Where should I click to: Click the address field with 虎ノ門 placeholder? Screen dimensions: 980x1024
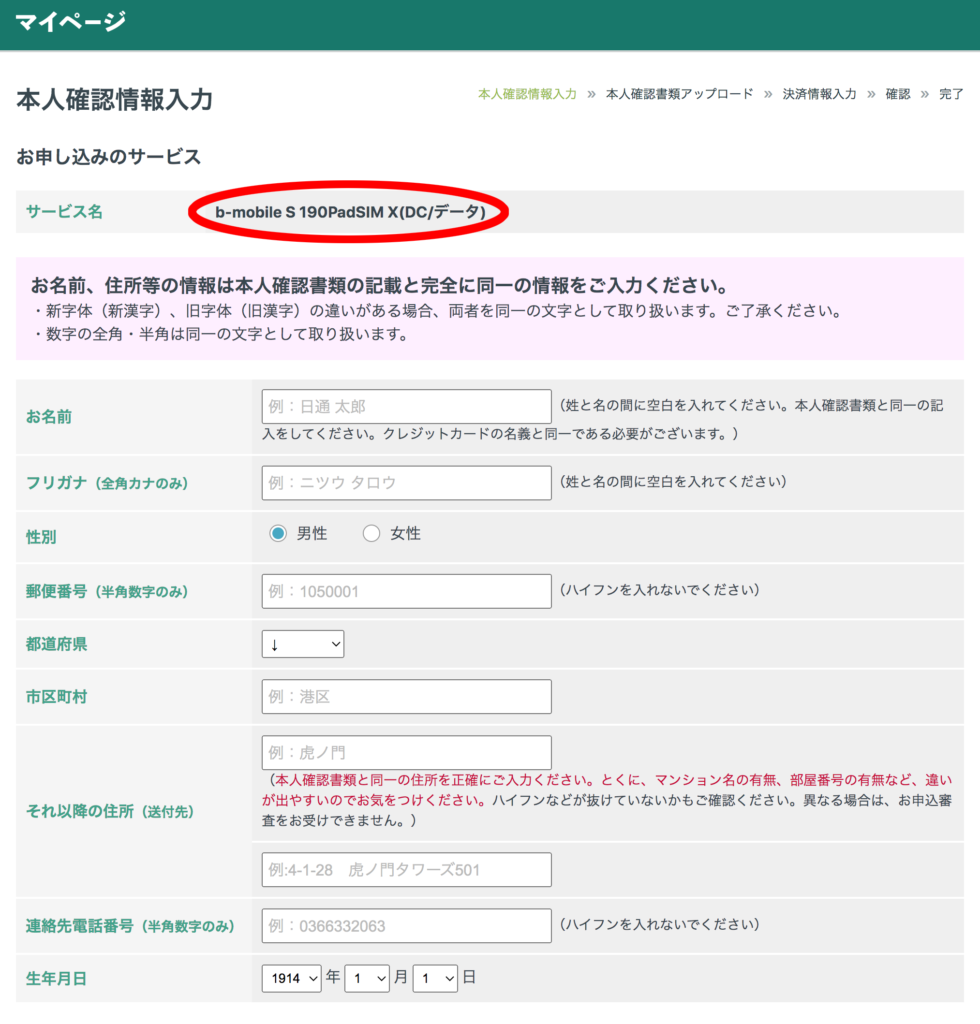coord(406,753)
